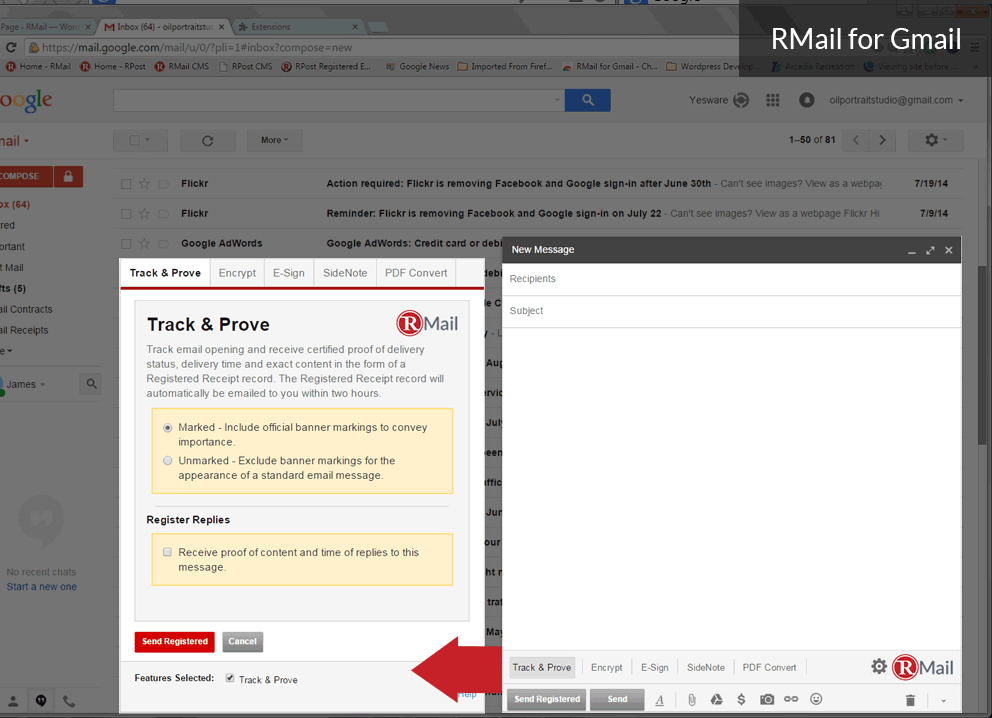Viewport: 992px width, 718px height.
Task: Open the PDF Convert tab in the RMail panel
Action: 417,273
